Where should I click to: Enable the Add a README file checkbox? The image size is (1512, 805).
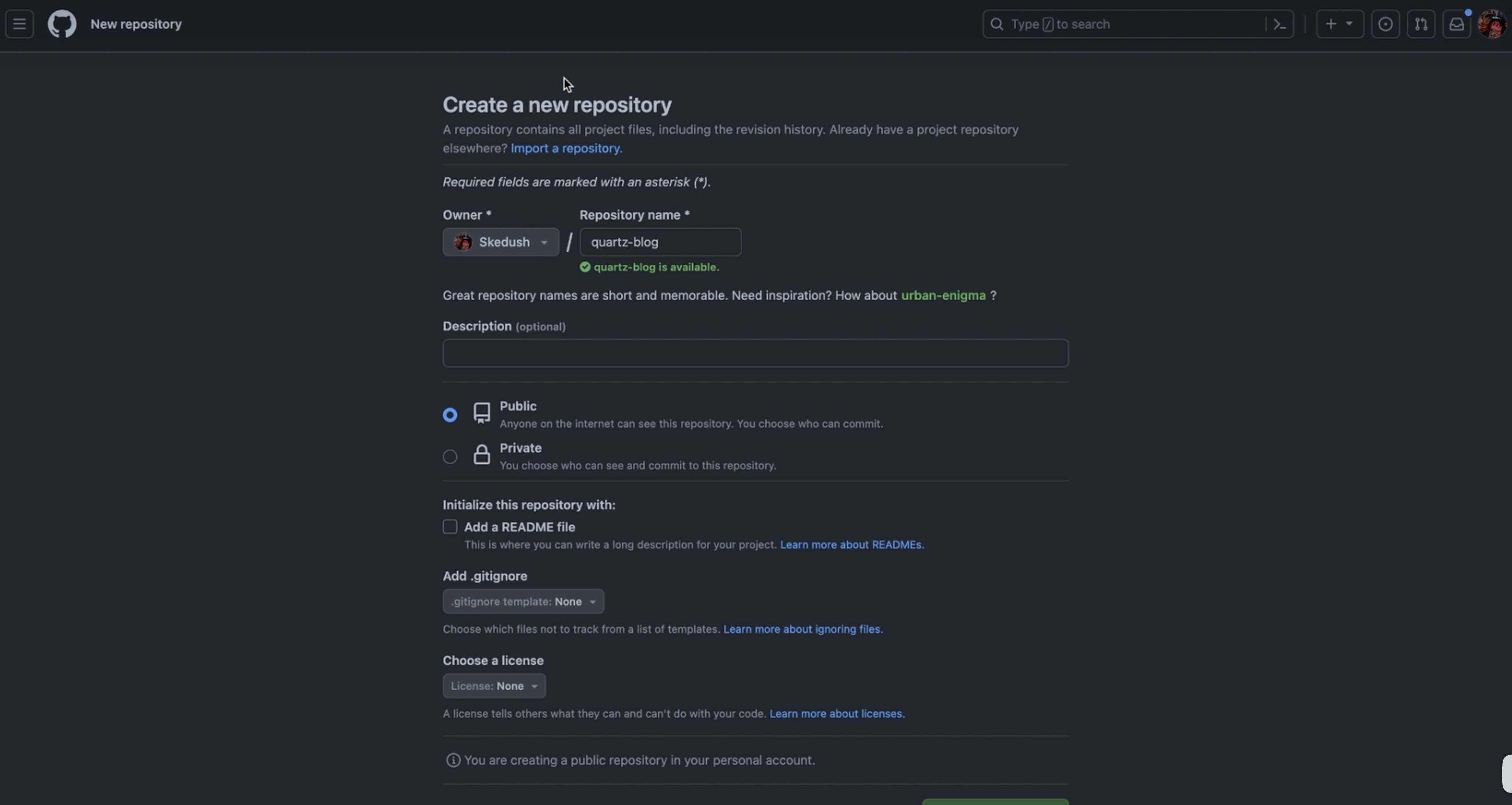click(450, 527)
